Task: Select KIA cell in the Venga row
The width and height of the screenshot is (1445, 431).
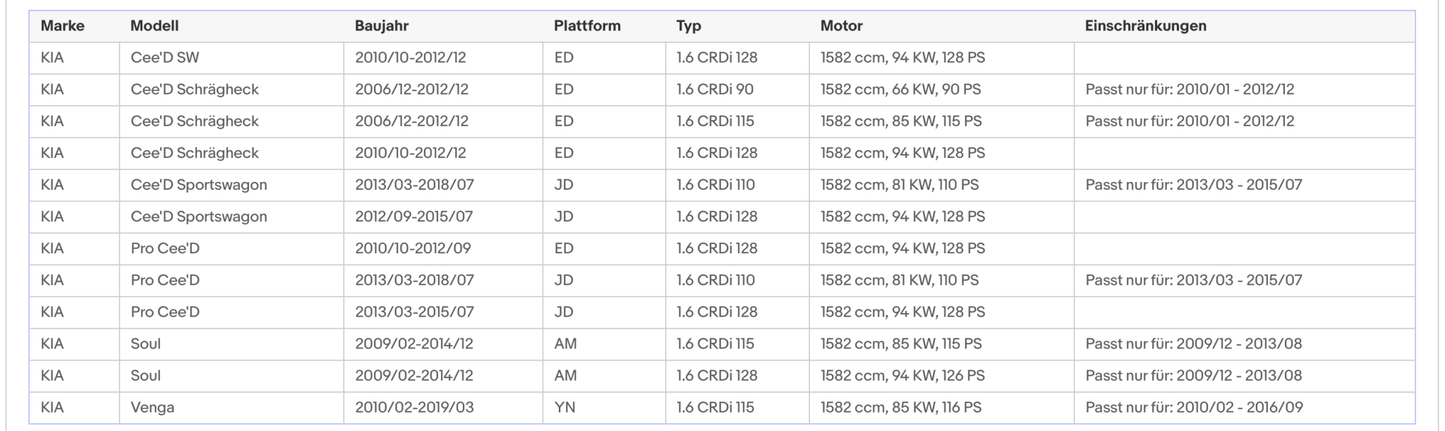Action: click(52, 408)
